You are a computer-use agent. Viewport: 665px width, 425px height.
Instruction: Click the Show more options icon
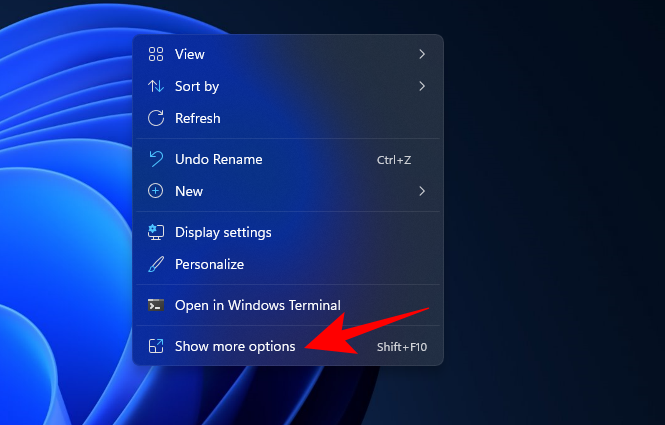156,346
